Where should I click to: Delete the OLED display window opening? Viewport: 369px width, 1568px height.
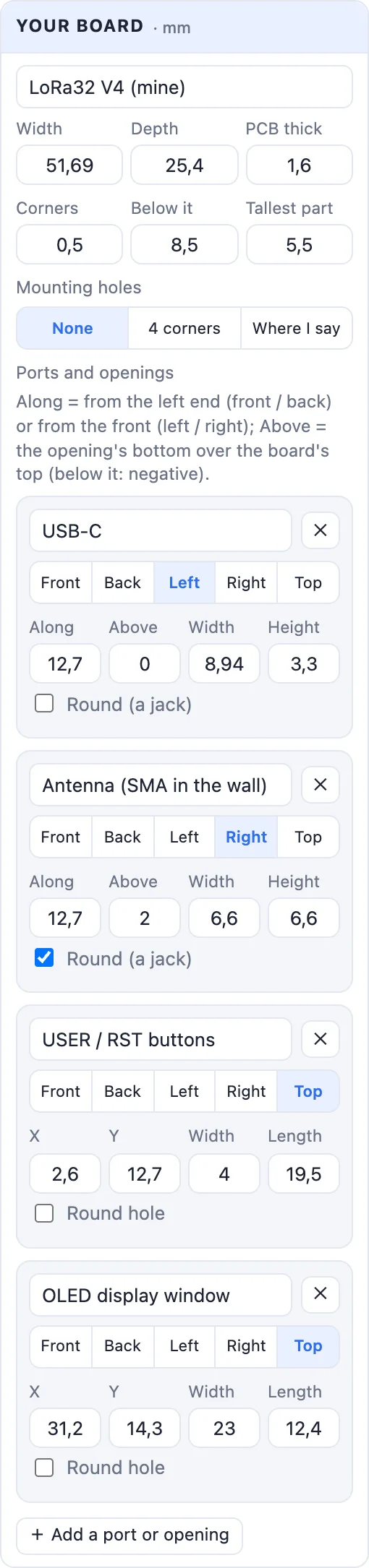click(321, 1293)
